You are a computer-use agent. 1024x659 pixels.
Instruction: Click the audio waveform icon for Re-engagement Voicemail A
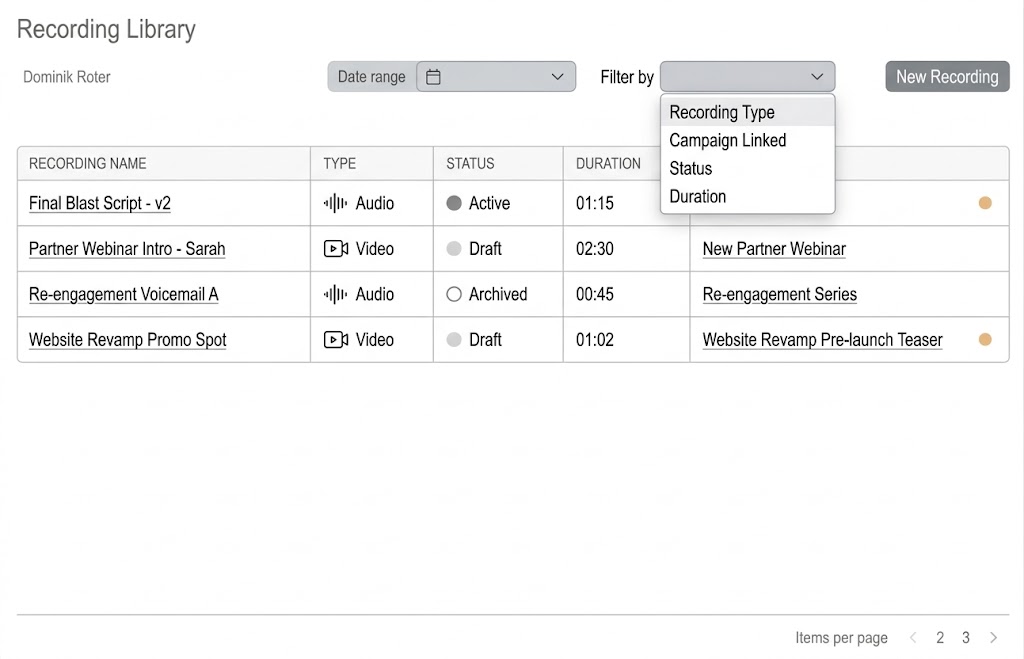tap(335, 295)
